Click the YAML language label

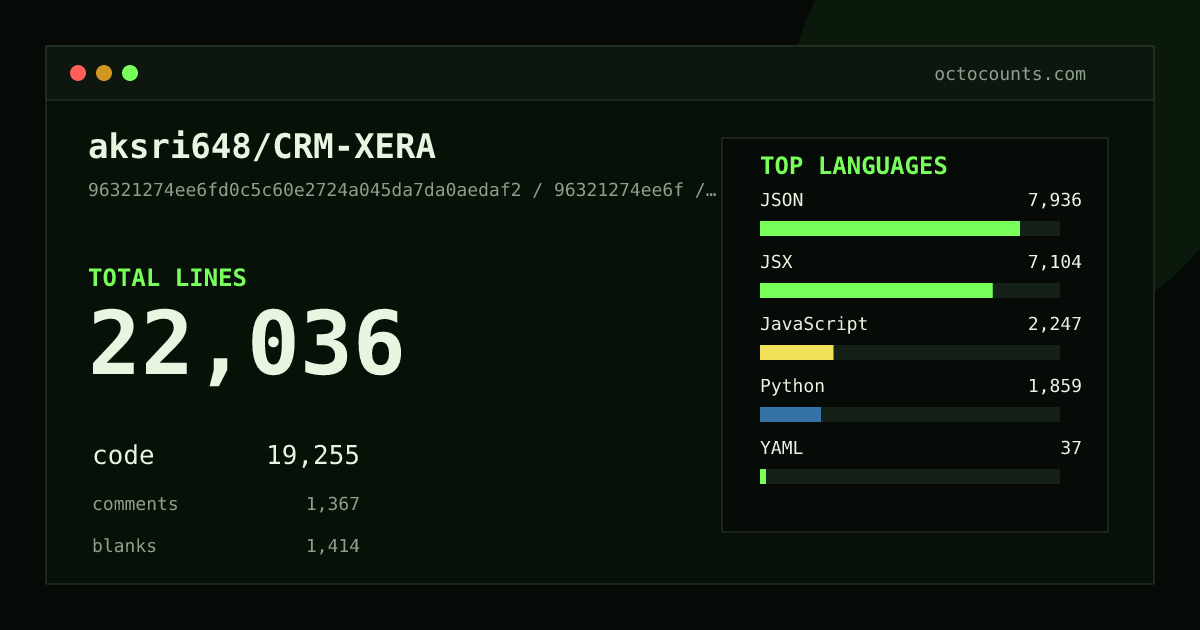click(x=781, y=448)
